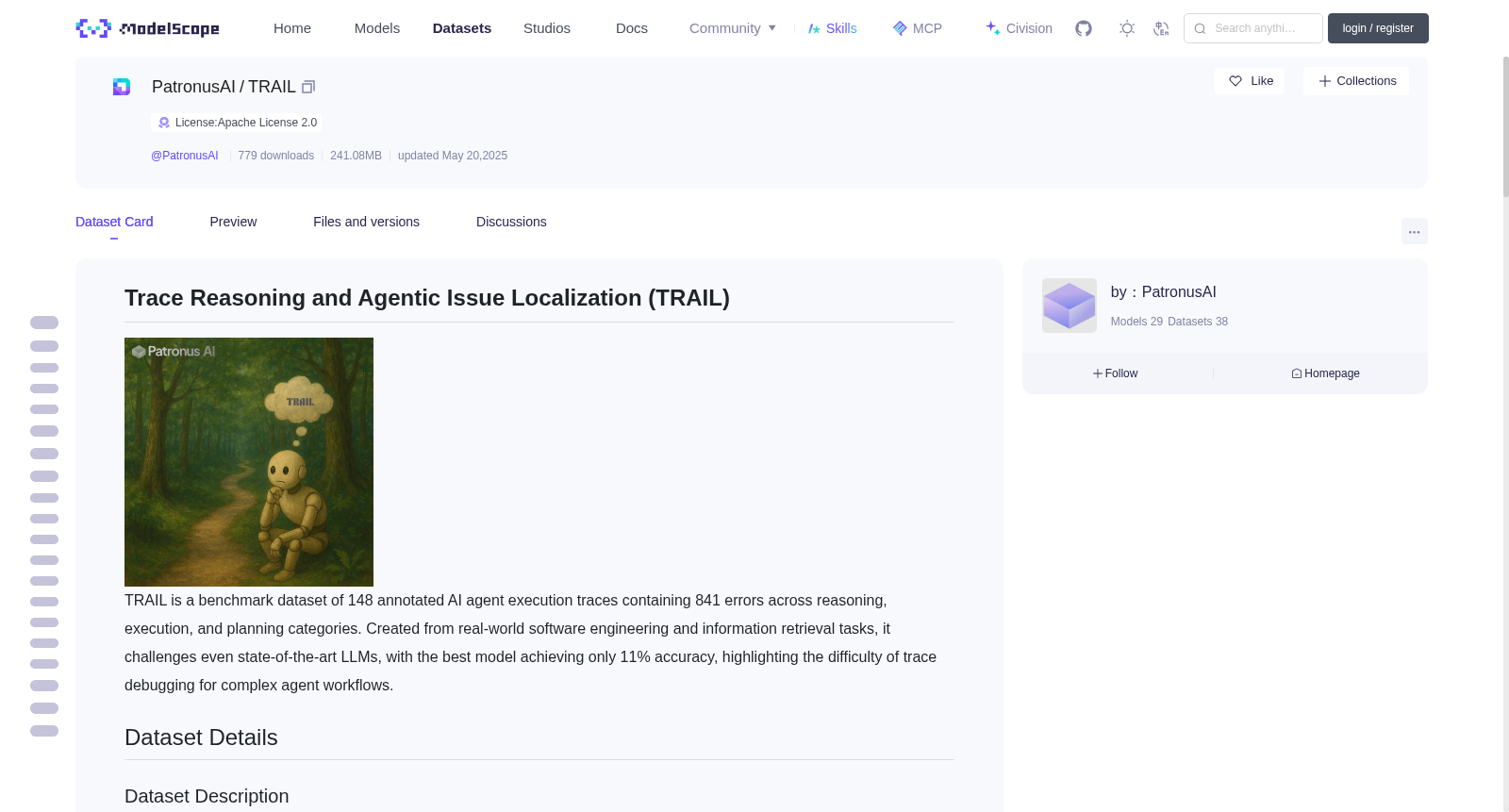The width and height of the screenshot is (1509, 812).
Task: Click the search magnifier icon
Action: pyautogui.click(x=1200, y=28)
